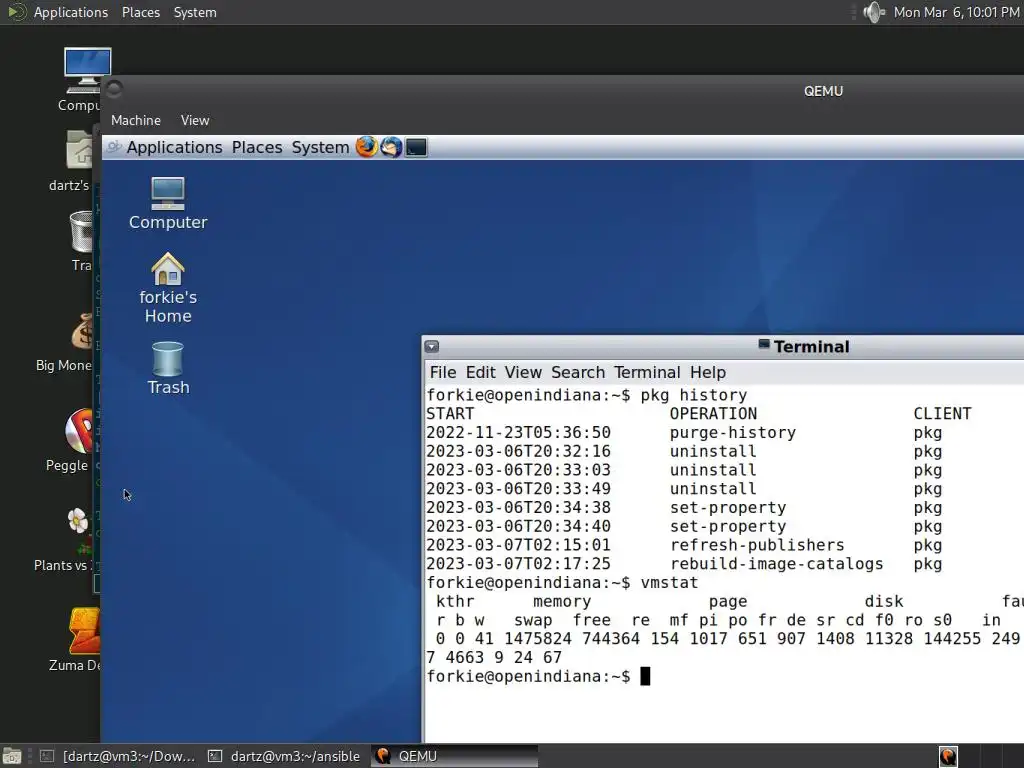Select the Zuma Deluxe desktop icon
This screenshot has width=1024, height=768.
coord(77,640)
